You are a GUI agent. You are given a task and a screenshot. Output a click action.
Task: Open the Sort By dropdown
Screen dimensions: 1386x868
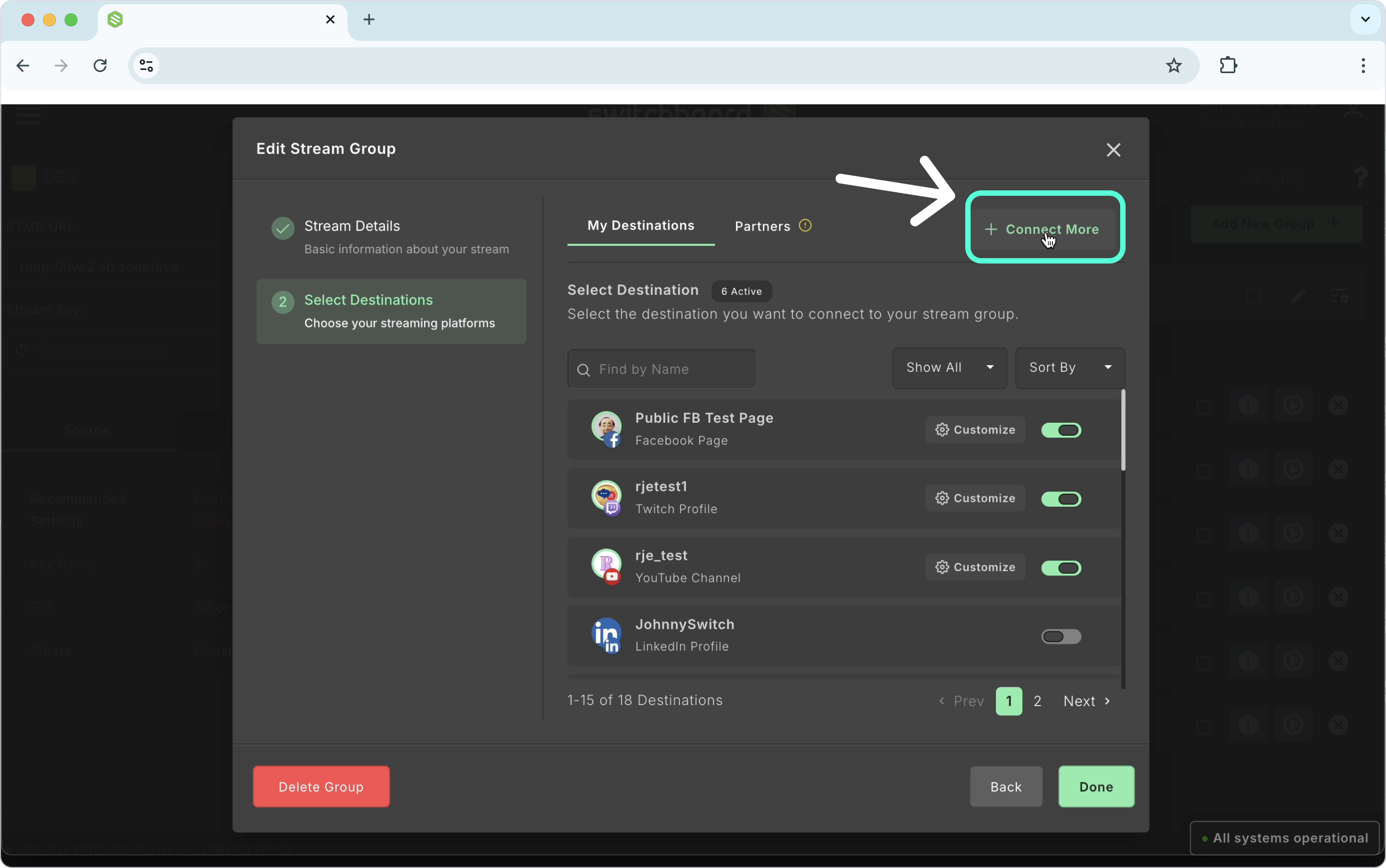pyautogui.click(x=1069, y=367)
